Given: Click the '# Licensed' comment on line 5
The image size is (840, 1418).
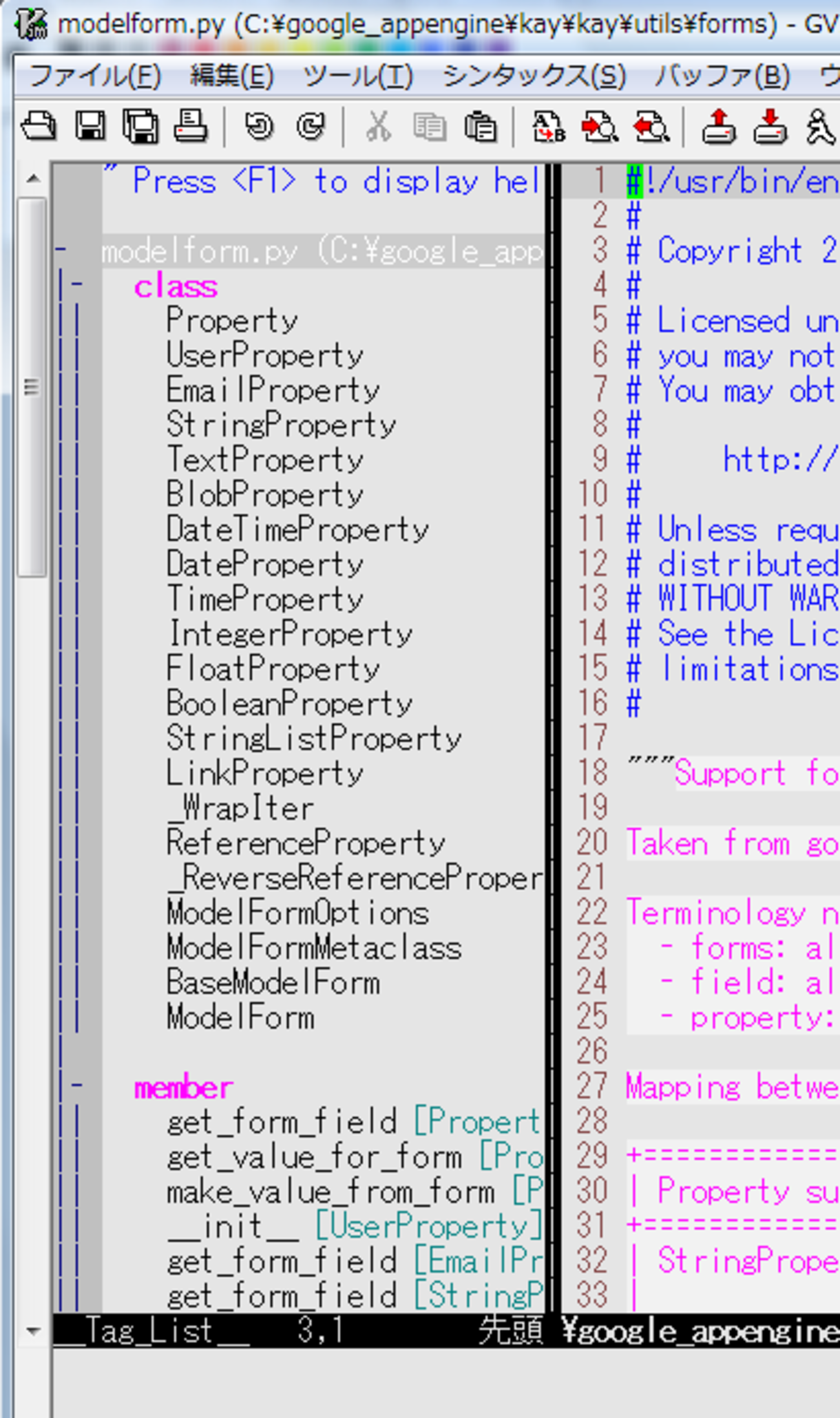Looking at the screenshot, I should coord(733,321).
